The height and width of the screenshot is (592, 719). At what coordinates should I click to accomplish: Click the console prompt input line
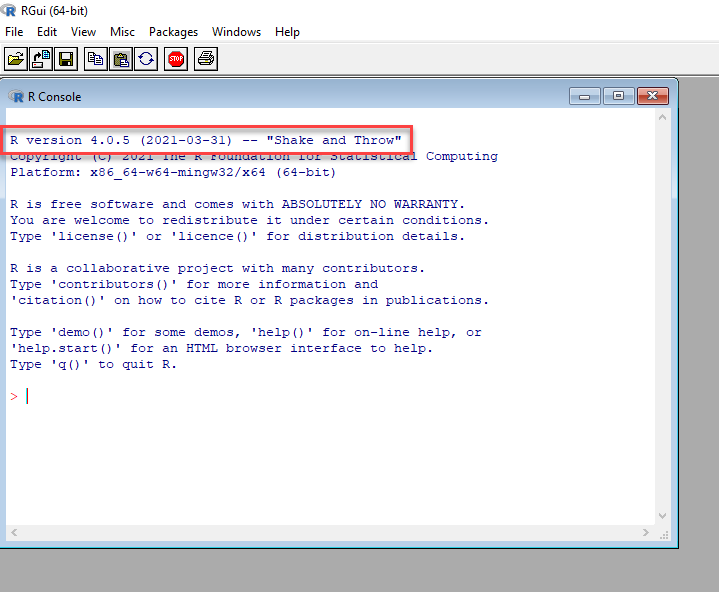click(330, 396)
